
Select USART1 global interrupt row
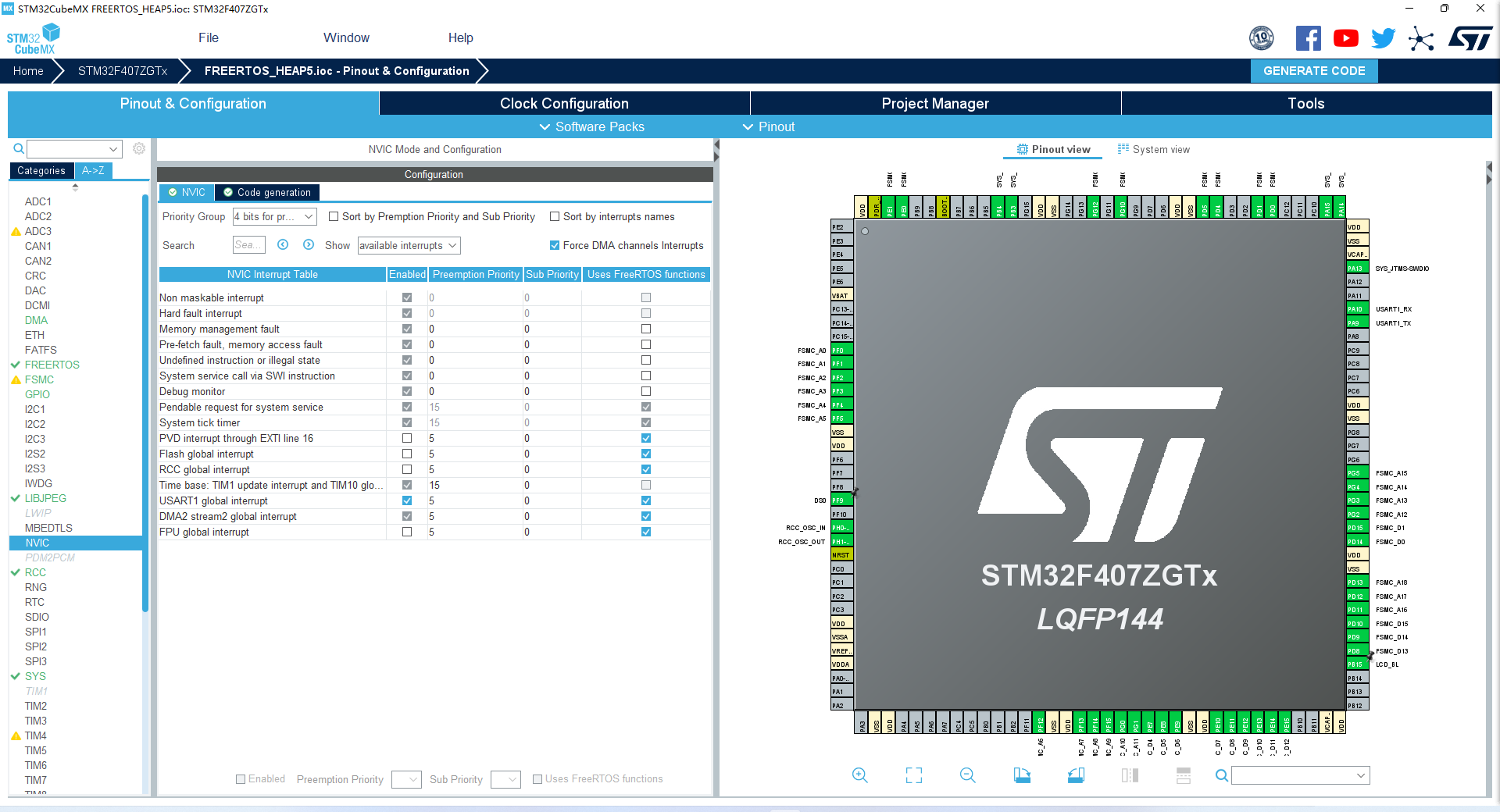[434, 500]
